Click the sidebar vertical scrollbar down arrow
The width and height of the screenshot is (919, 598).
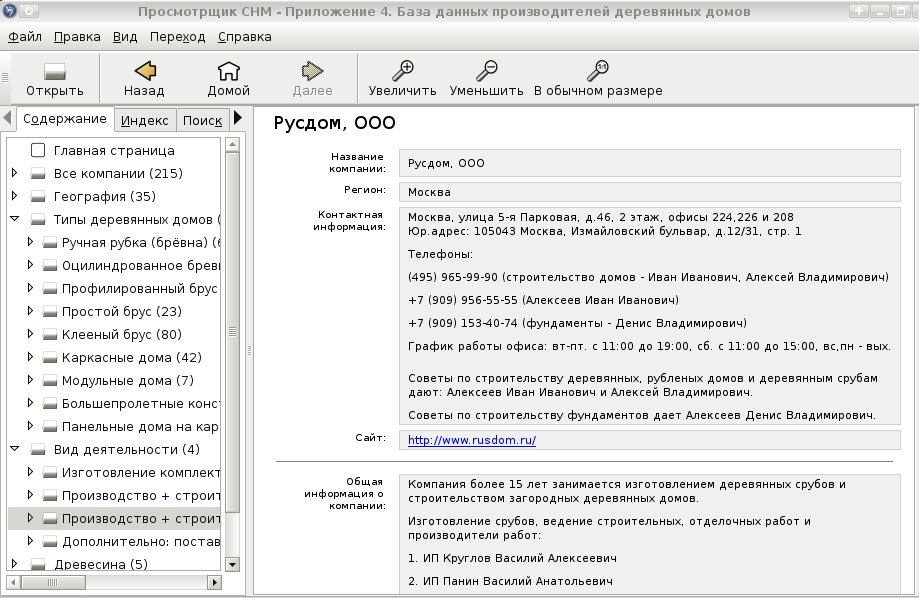(232, 565)
